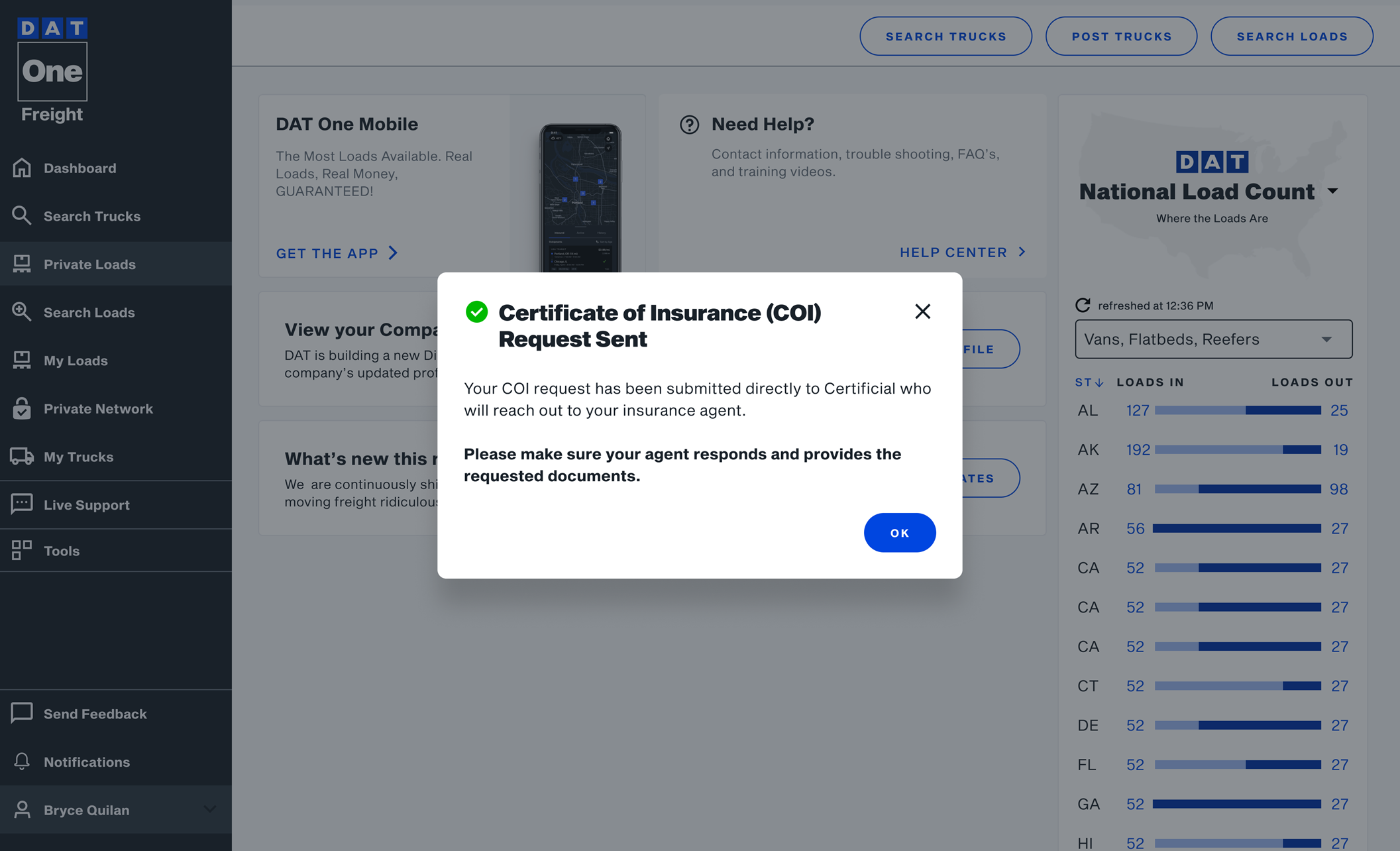The height and width of the screenshot is (851, 1400).
Task: Expand the National Load Count dropdown arrow
Action: (x=1332, y=192)
